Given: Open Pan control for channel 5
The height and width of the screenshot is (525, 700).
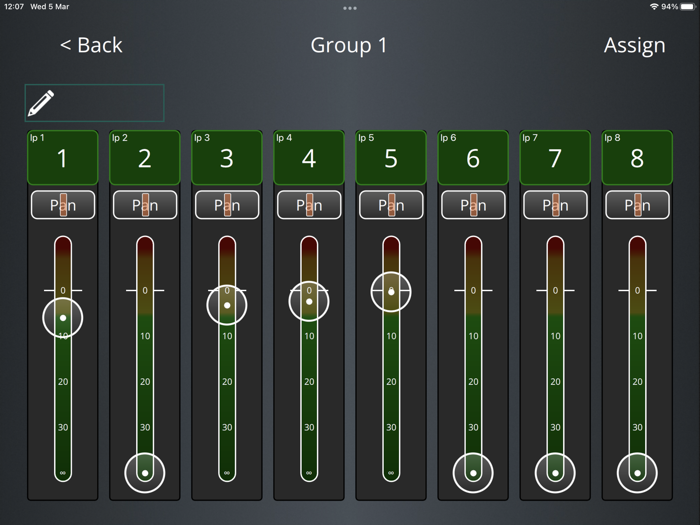Looking at the screenshot, I should point(392,205).
